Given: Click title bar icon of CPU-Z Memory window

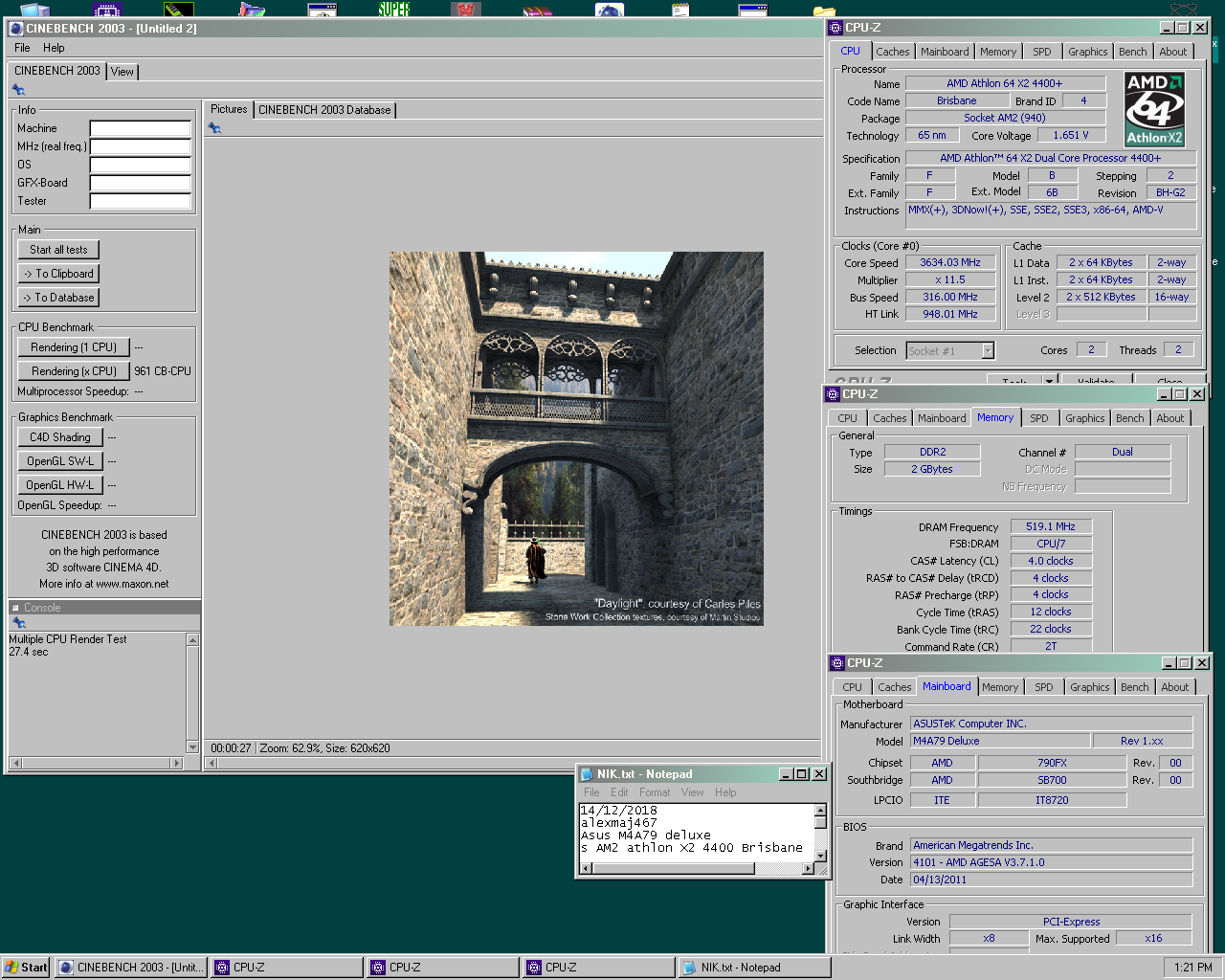Looking at the screenshot, I should (833, 393).
